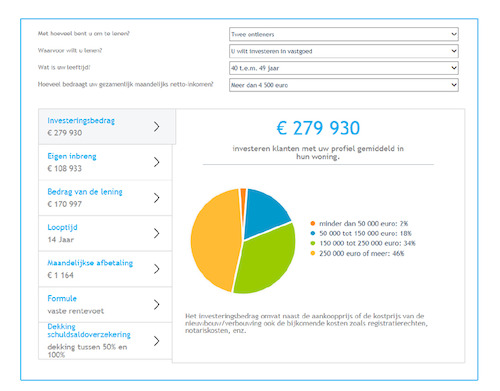Screen dimensions: 500x391
Task: Click chevron arrow beside Formule
Action: 156,304
